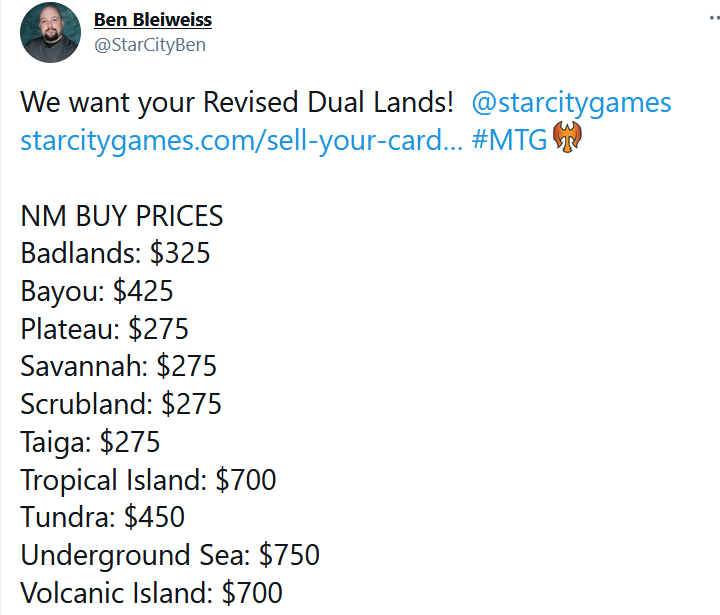Click the 'NM BUY PRICES' heading text

pos(121,216)
